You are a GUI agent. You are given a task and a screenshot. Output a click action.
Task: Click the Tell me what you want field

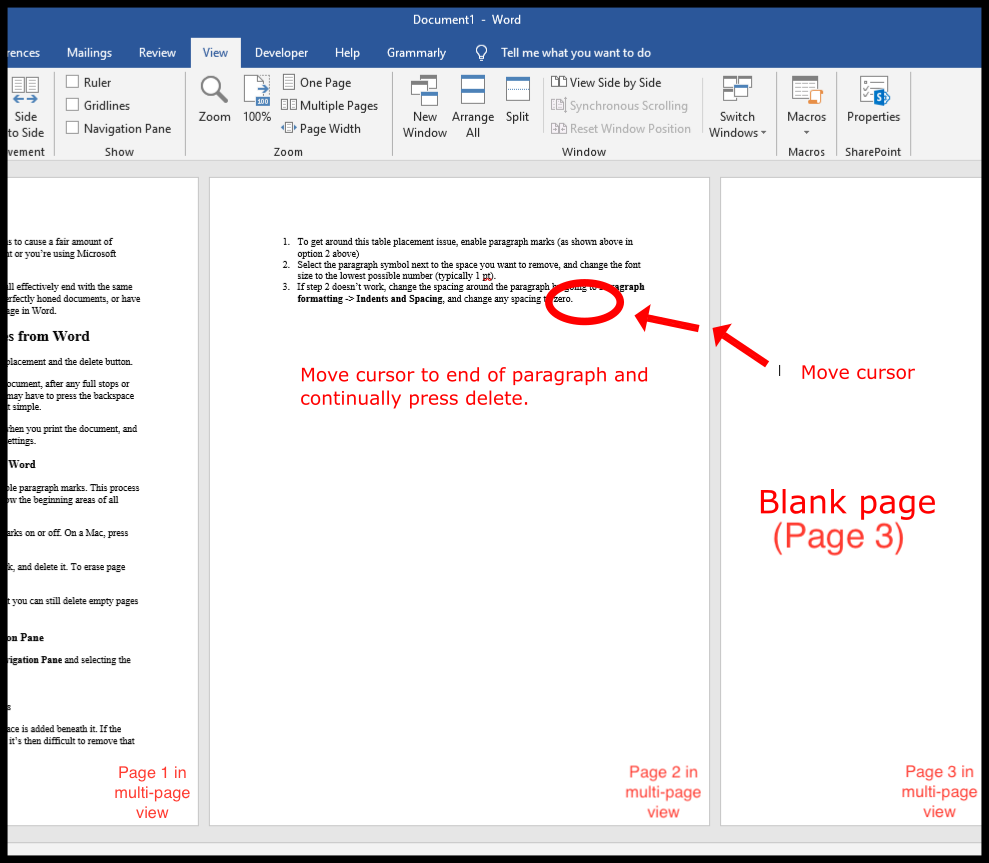tap(575, 53)
